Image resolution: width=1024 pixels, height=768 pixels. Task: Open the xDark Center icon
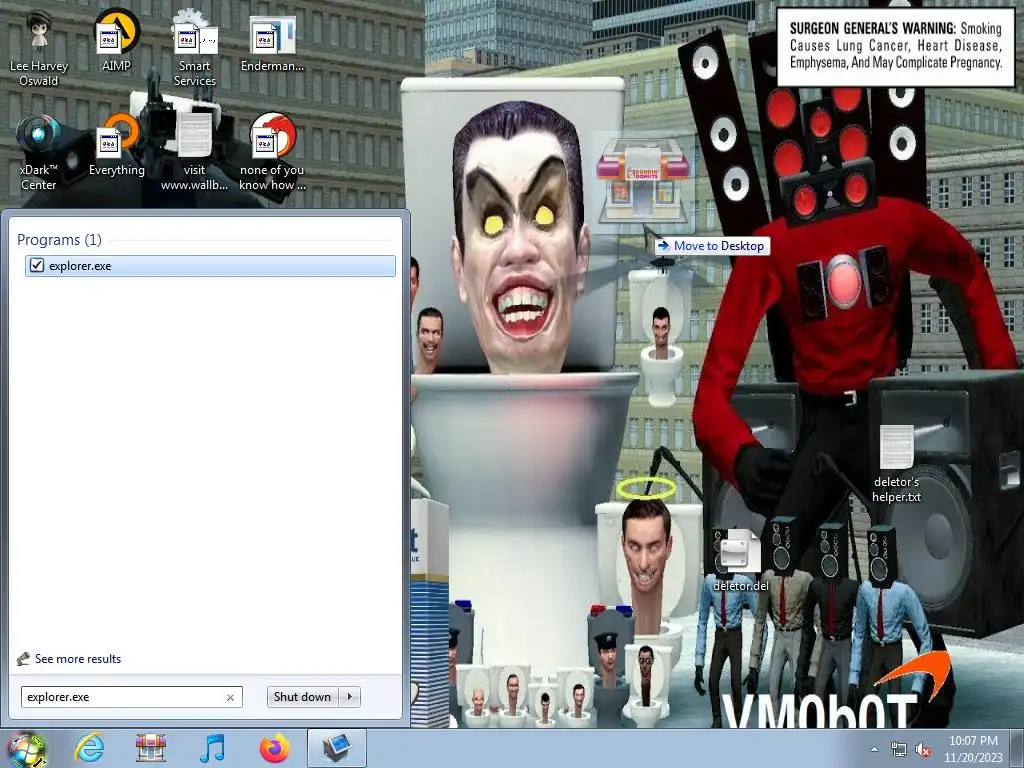(39, 152)
